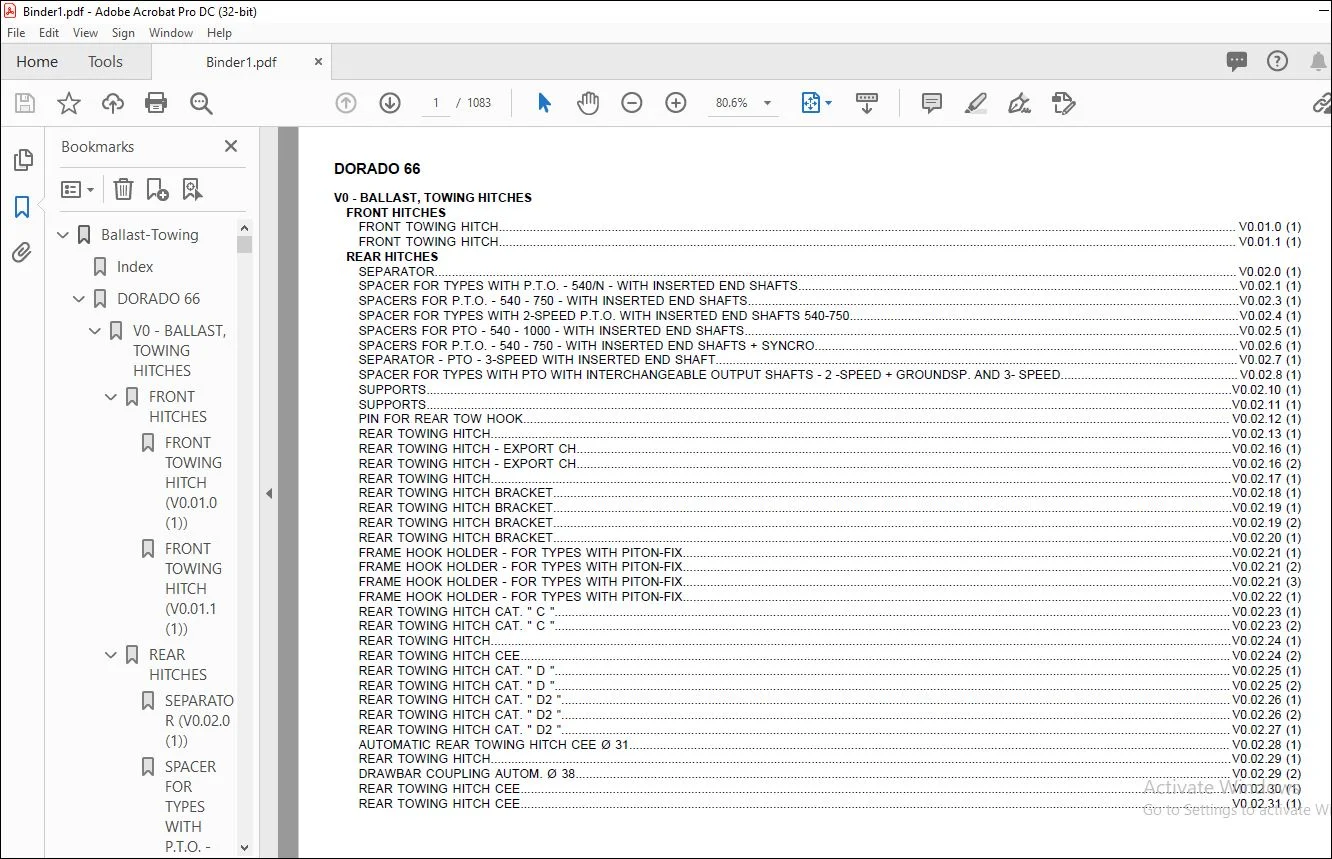Select the highlight text tool
The image size is (1332, 859).
pos(976,103)
